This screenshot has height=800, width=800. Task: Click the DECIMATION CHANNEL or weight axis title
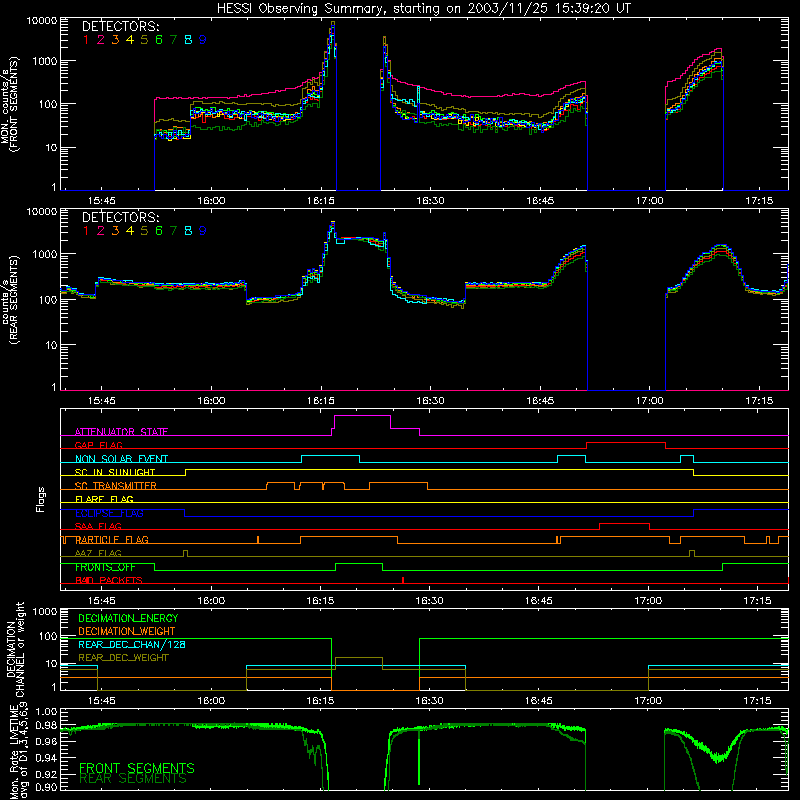click(15, 649)
